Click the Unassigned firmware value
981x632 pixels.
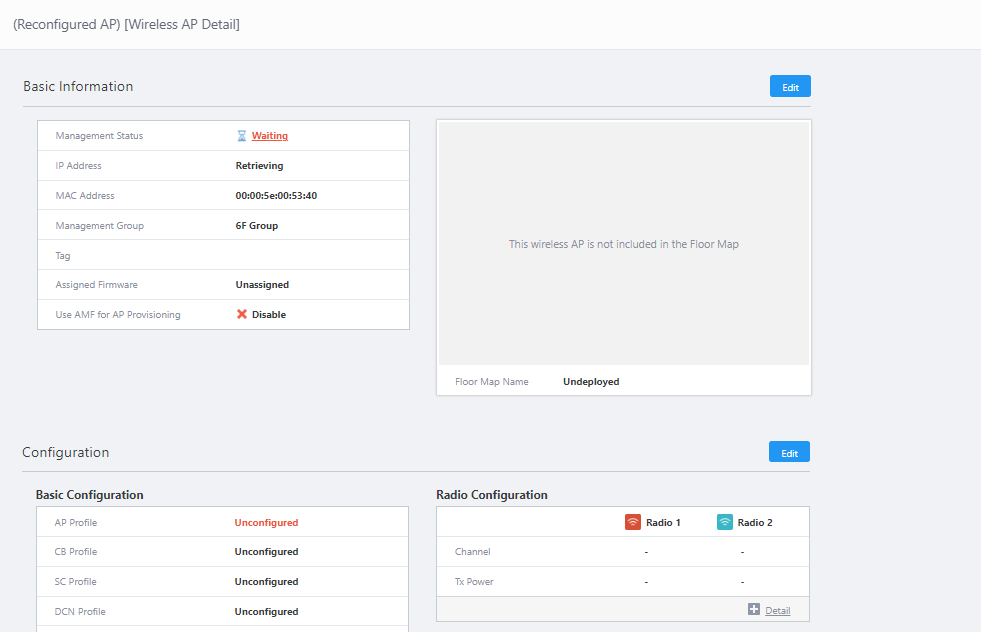click(262, 285)
